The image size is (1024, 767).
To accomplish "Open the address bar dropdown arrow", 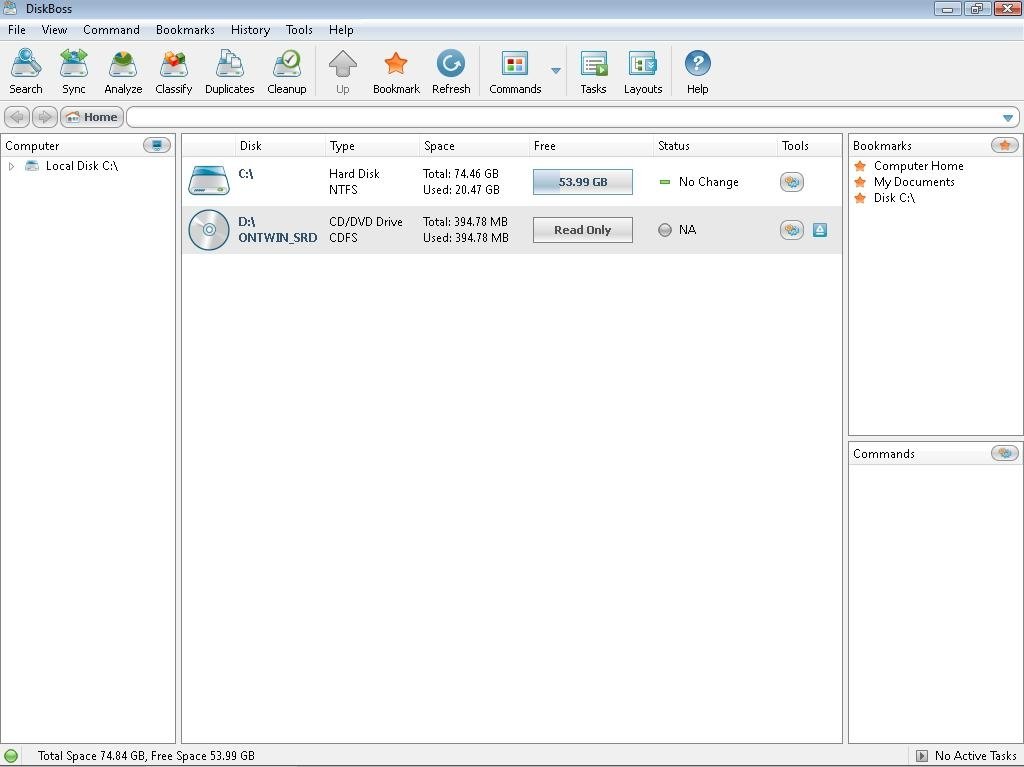I will pos(1008,118).
